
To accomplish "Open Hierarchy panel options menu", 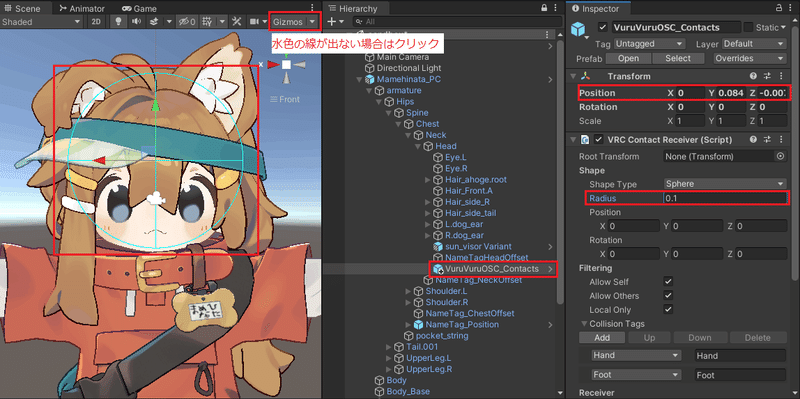I will 556,8.
